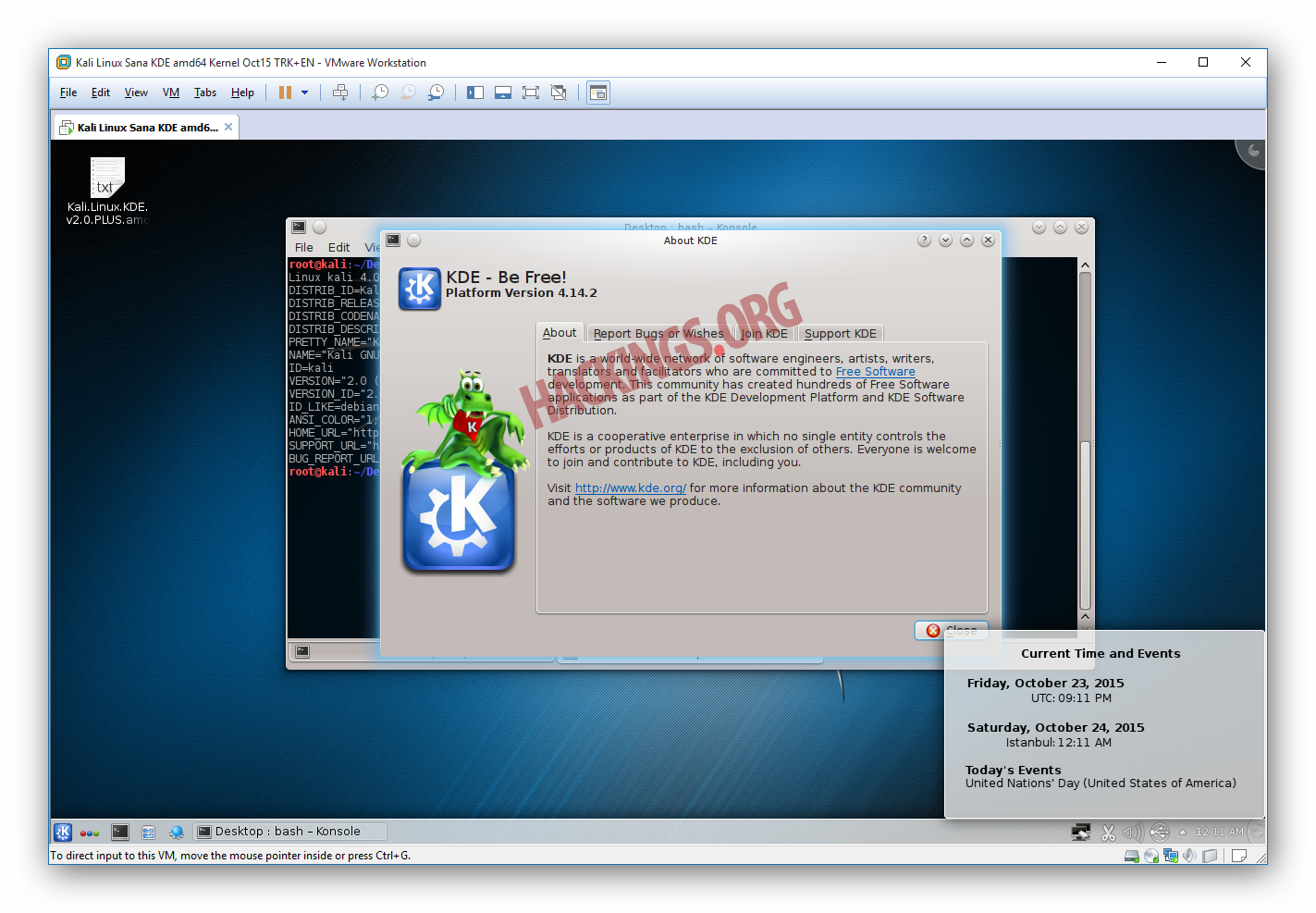Switch to the About tab
The image size is (1316, 913).
(560, 333)
